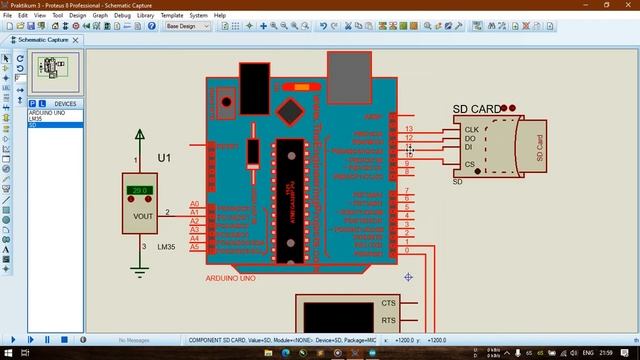
Task: Flip vertically with Y-mirror arrow
Action: pyautogui.click(x=20, y=100)
